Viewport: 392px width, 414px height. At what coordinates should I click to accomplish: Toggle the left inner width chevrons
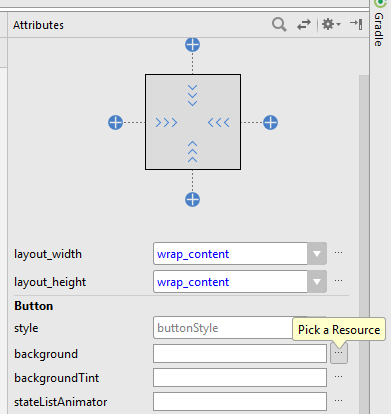click(166, 123)
